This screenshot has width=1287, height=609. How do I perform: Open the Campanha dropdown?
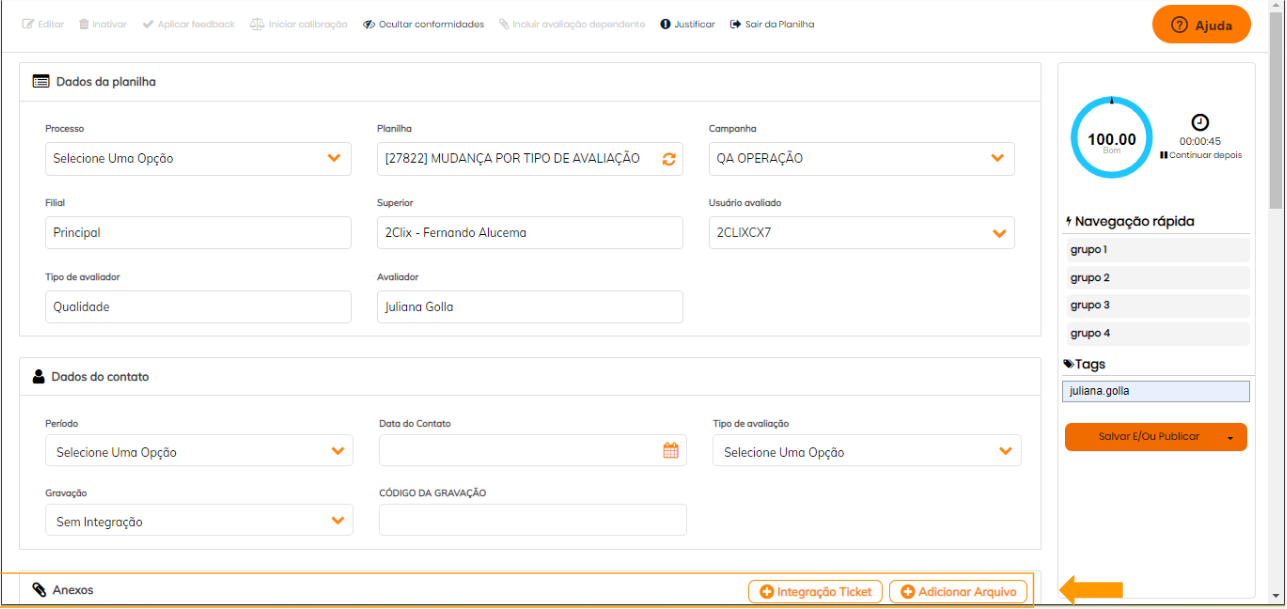[x=997, y=158]
